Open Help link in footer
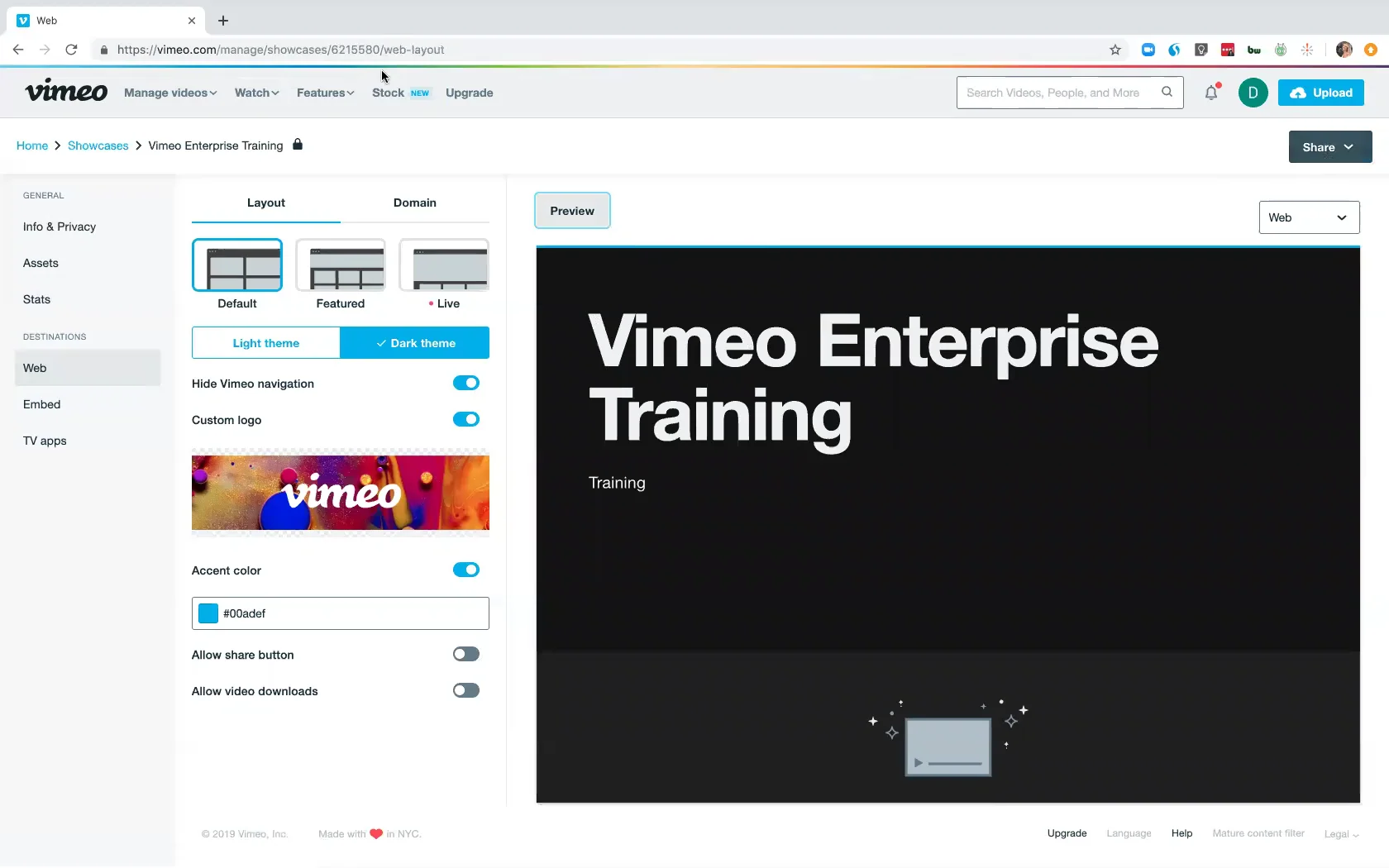Viewport: 1389px width, 868px height. click(x=1181, y=833)
